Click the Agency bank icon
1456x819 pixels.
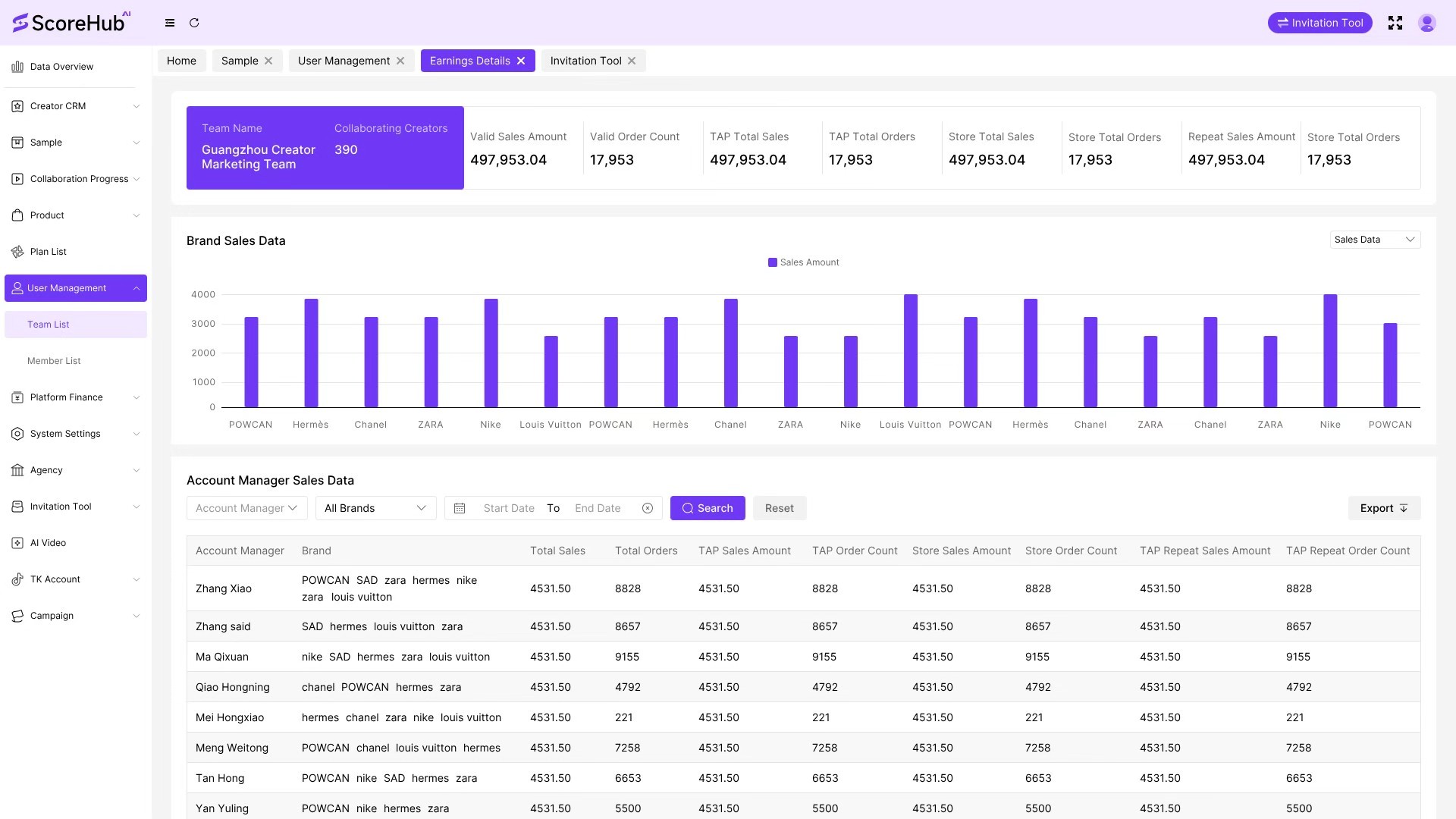[17, 470]
